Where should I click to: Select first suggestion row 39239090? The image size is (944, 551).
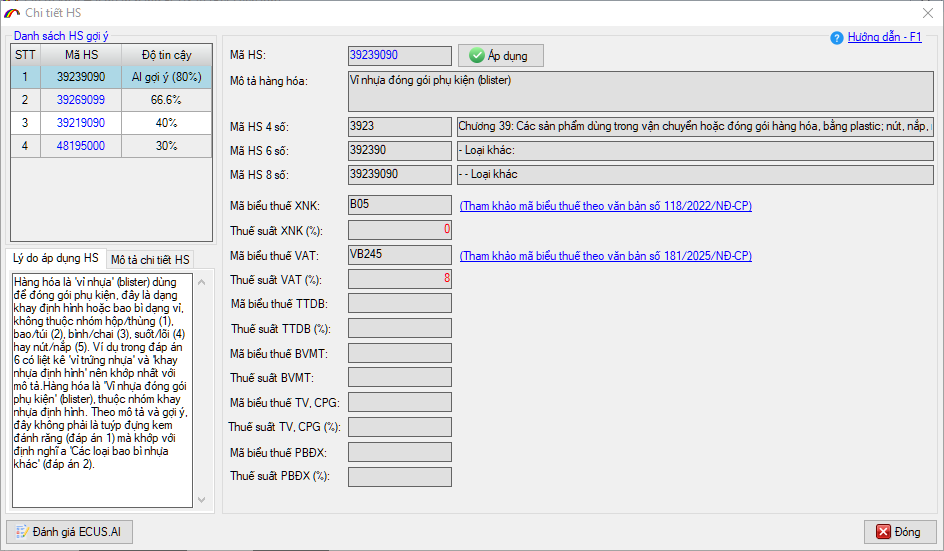(80, 77)
